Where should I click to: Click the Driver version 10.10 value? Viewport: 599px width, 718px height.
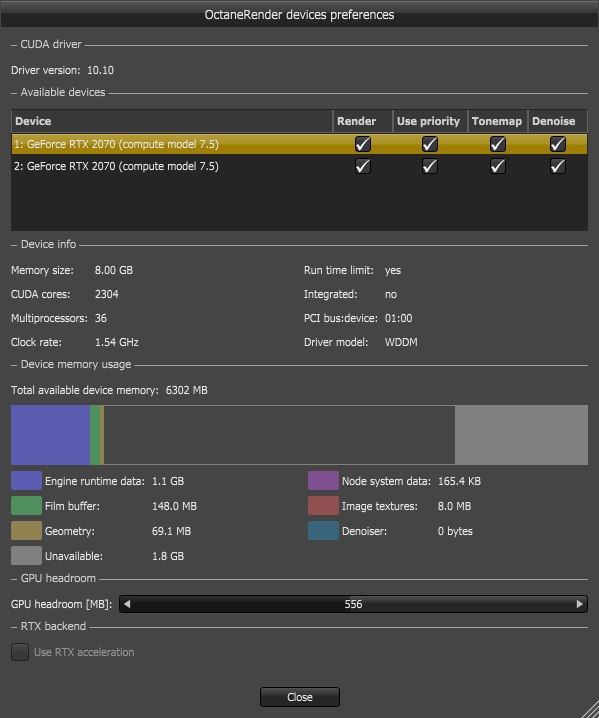100,70
